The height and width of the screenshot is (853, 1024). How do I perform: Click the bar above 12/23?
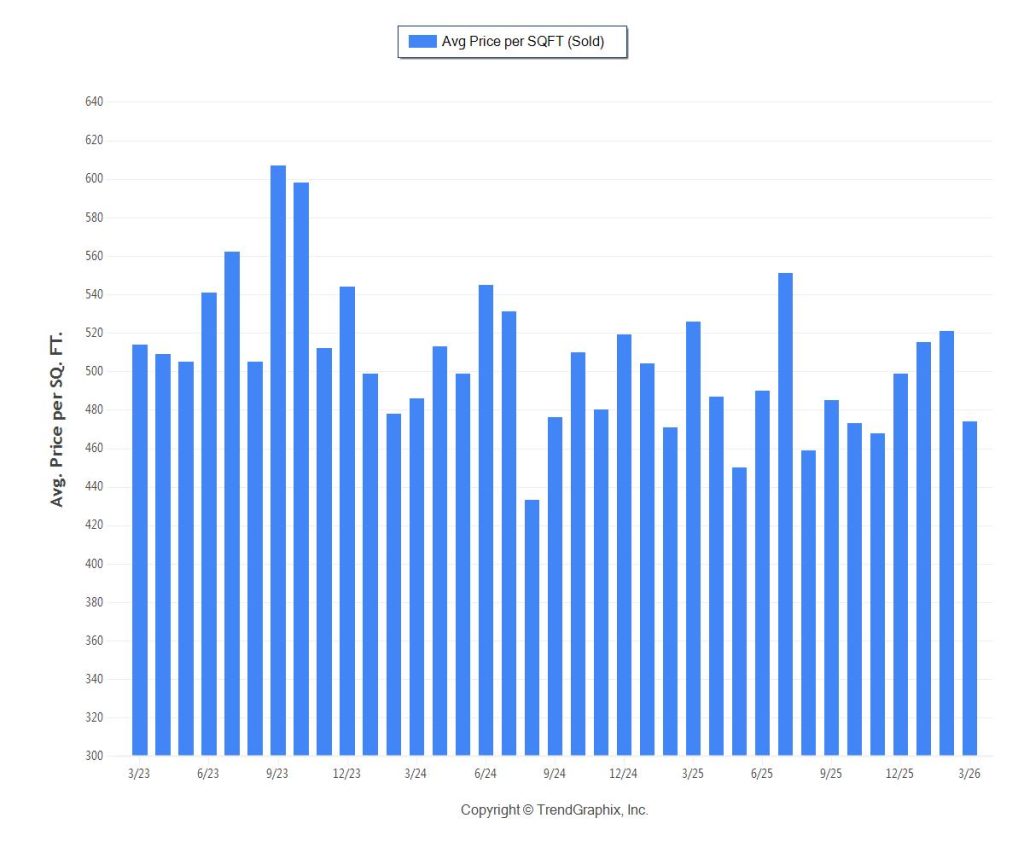pyautogui.click(x=347, y=521)
